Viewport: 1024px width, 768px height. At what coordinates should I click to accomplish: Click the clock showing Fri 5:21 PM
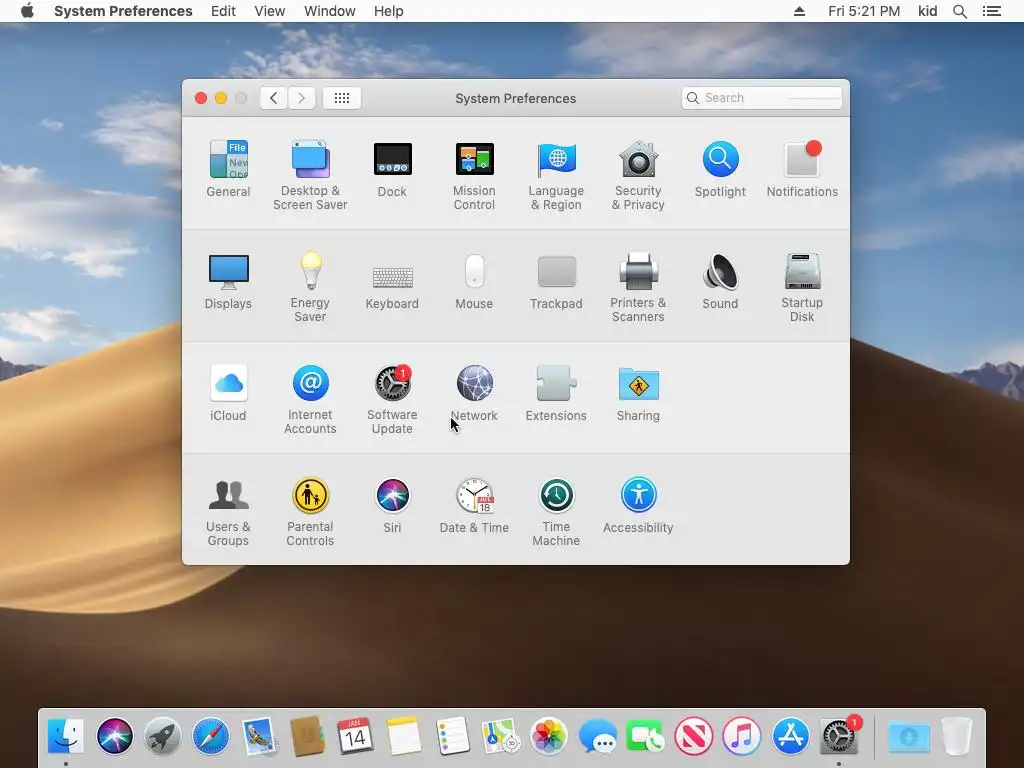864,11
